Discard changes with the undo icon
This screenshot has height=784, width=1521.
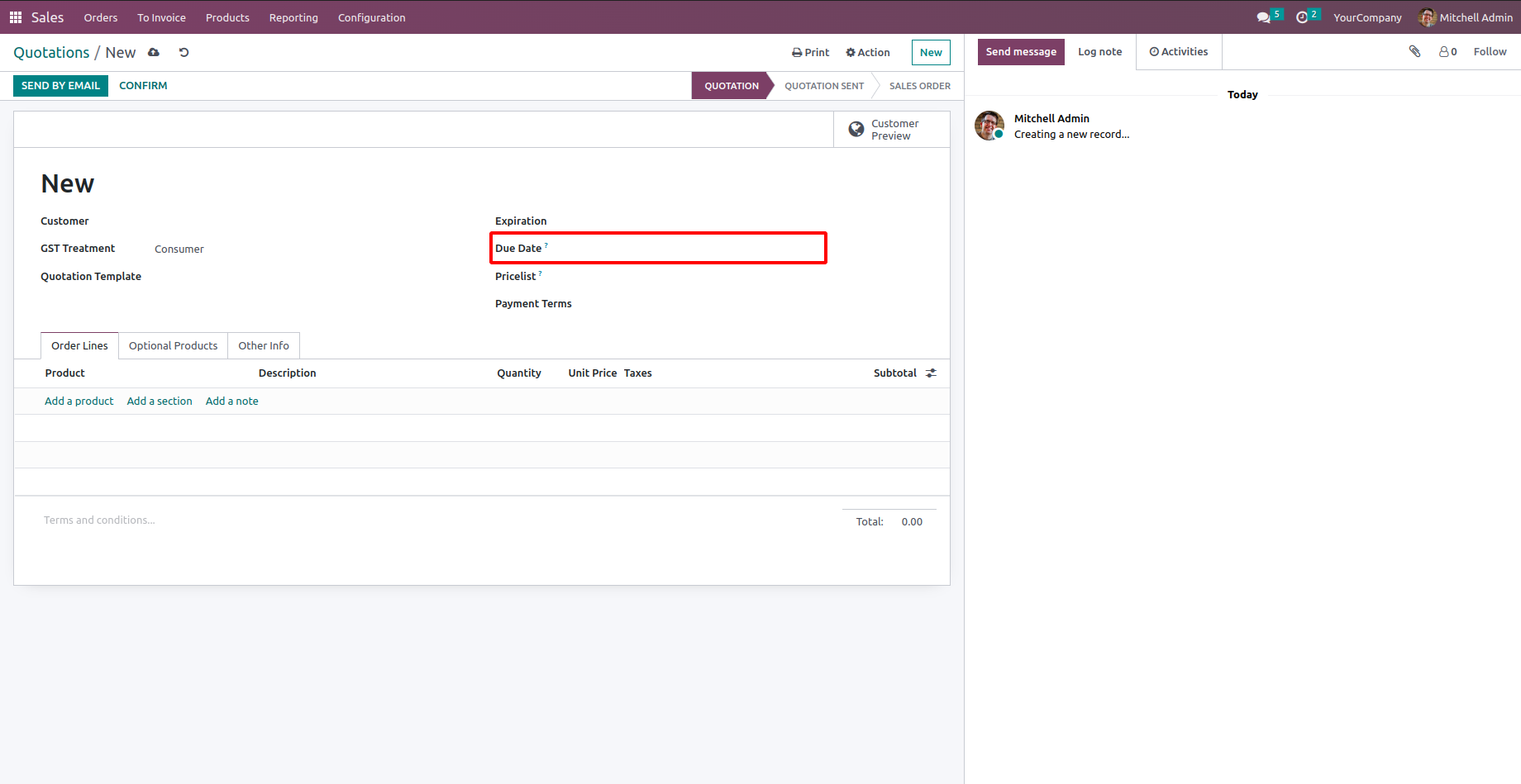coord(184,52)
